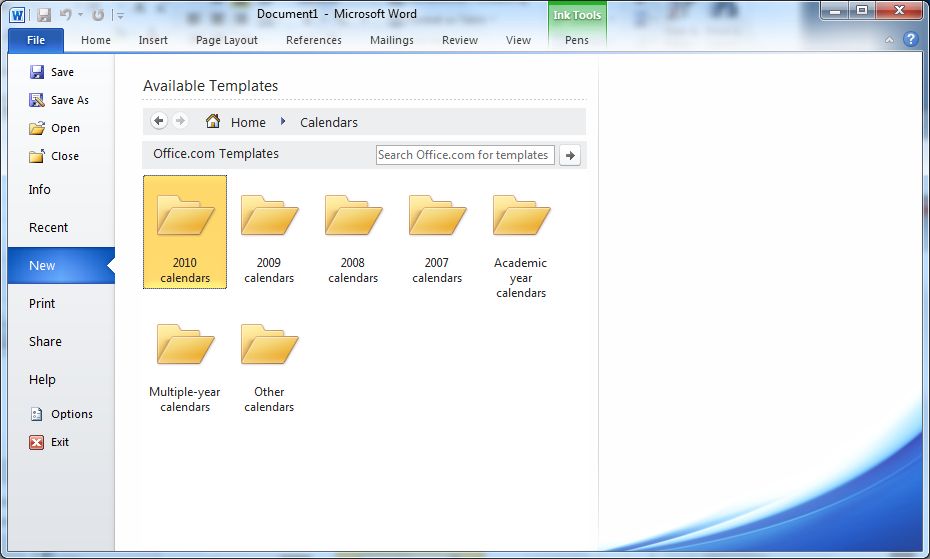The width and height of the screenshot is (930, 559).
Task: Click the Search Office.com for templates field
Action: coord(464,155)
